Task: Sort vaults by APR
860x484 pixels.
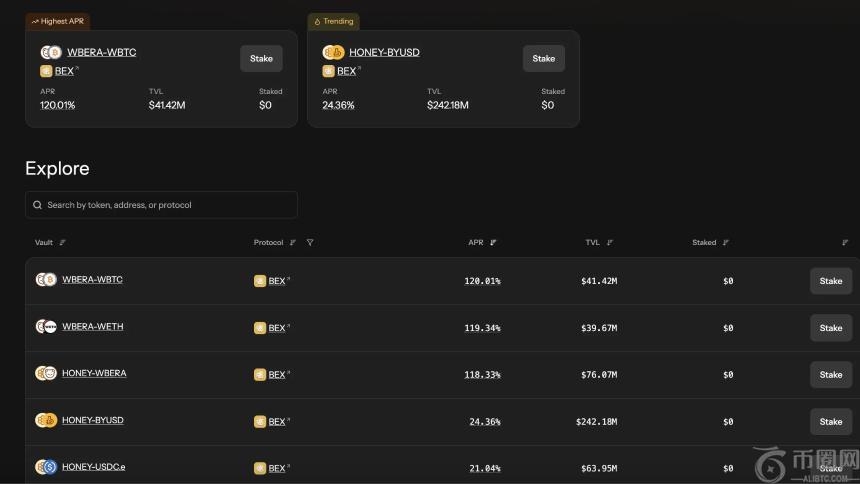Action: [493, 242]
